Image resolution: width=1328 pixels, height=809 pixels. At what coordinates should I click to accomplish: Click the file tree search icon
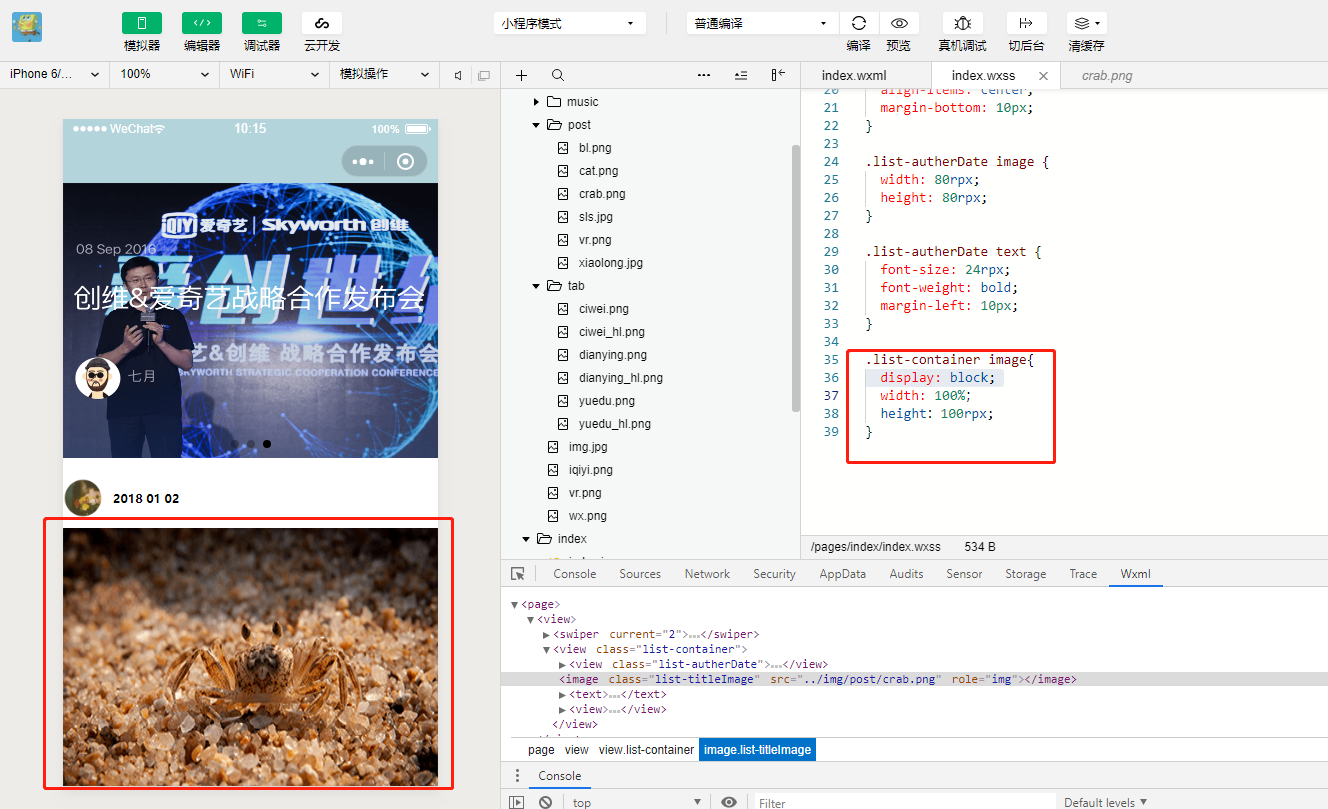click(558, 75)
